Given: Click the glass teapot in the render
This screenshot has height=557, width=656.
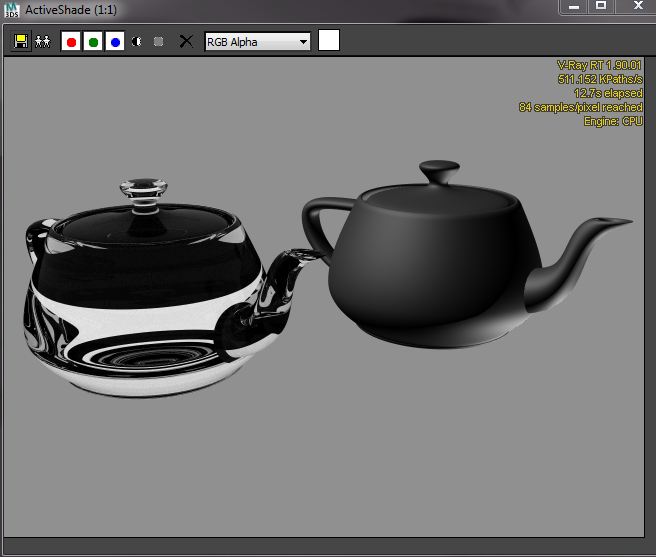Looking at the screenshot, I should tap(146, 289).
